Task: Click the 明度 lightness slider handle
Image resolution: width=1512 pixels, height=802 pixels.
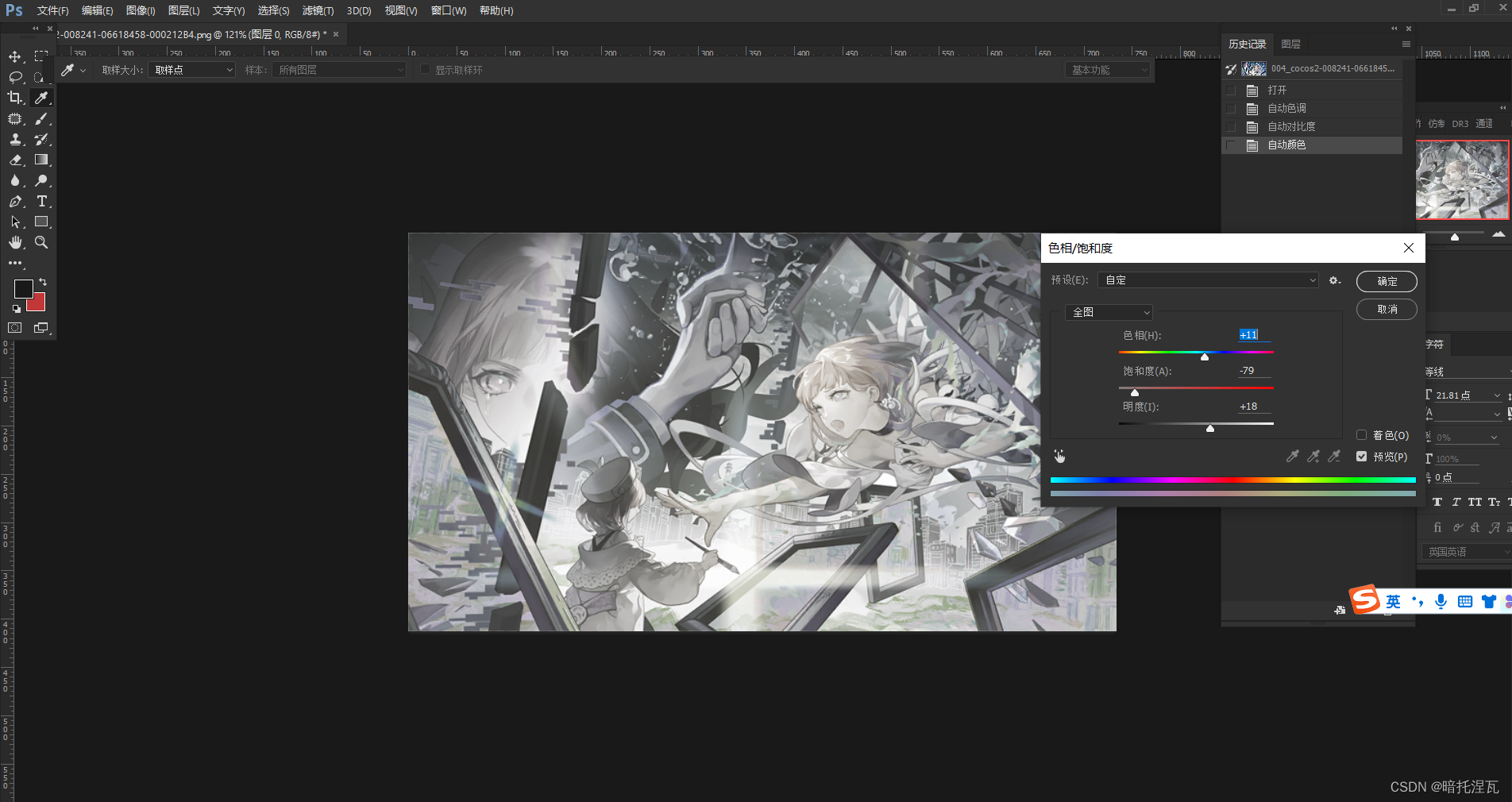Action: (x=1210, y=428)
